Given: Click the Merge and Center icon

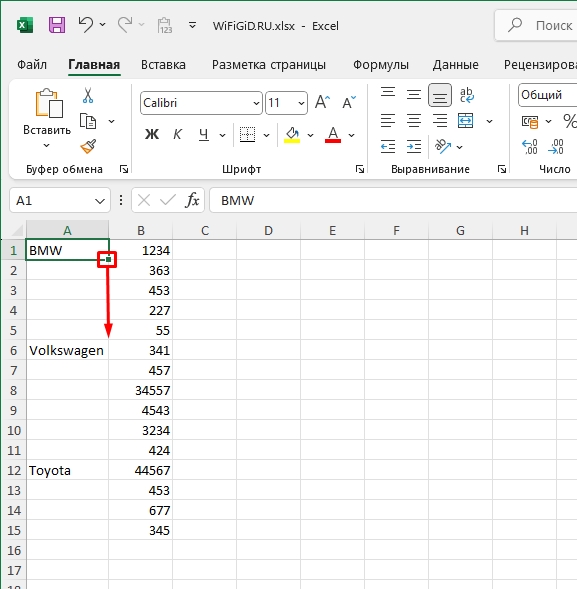Looking at the screenshot, I should [x=465, y=121].
